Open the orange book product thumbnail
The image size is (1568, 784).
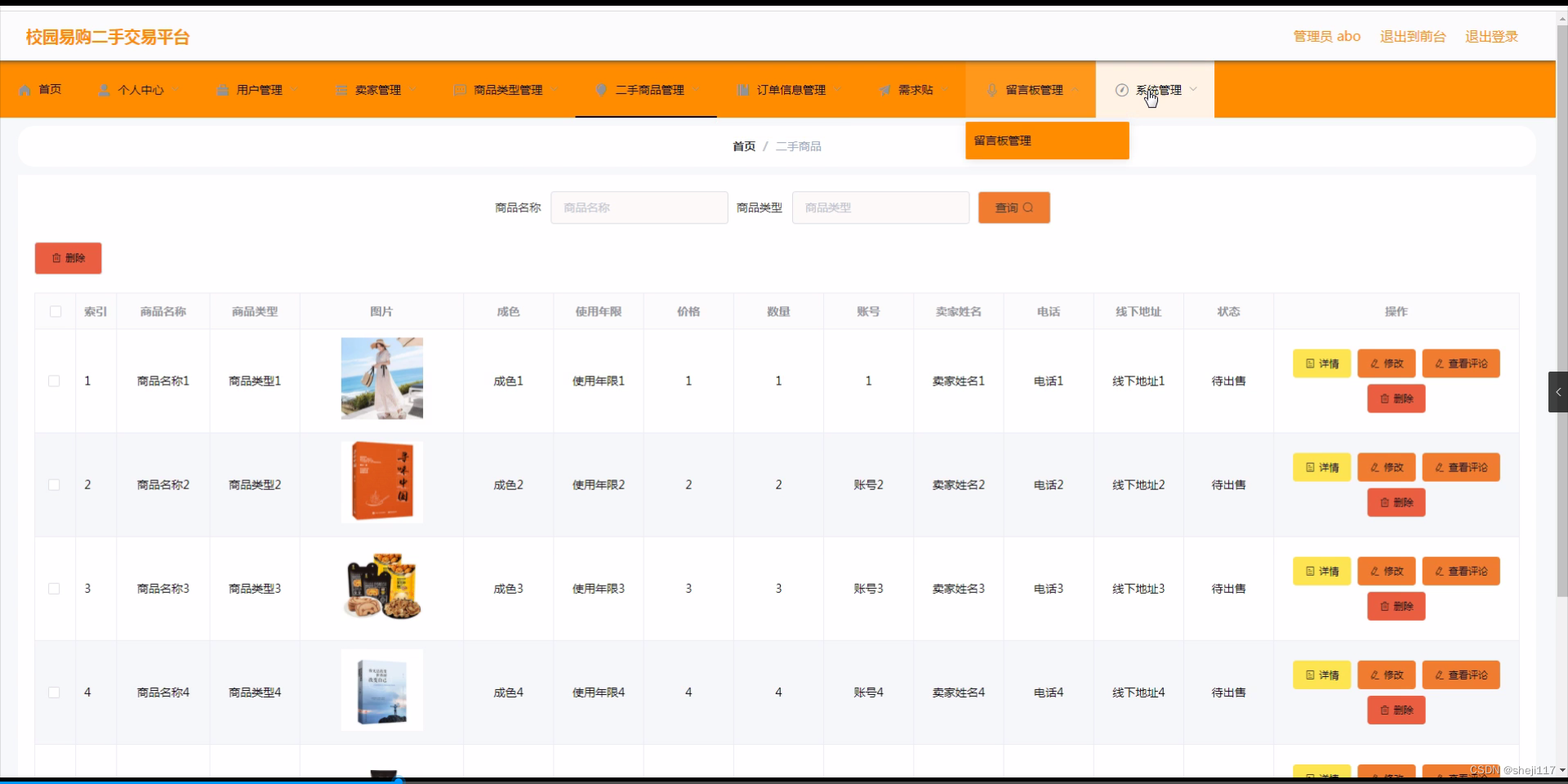click(382, 482)
